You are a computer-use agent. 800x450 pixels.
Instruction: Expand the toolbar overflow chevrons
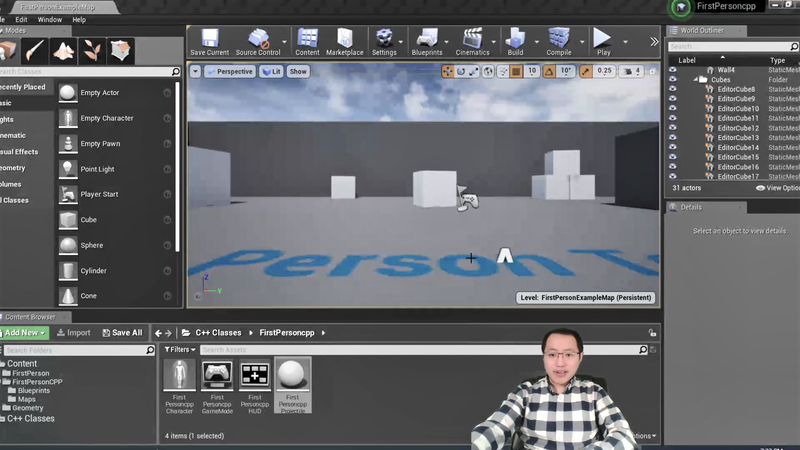click(x=654, y=42)
